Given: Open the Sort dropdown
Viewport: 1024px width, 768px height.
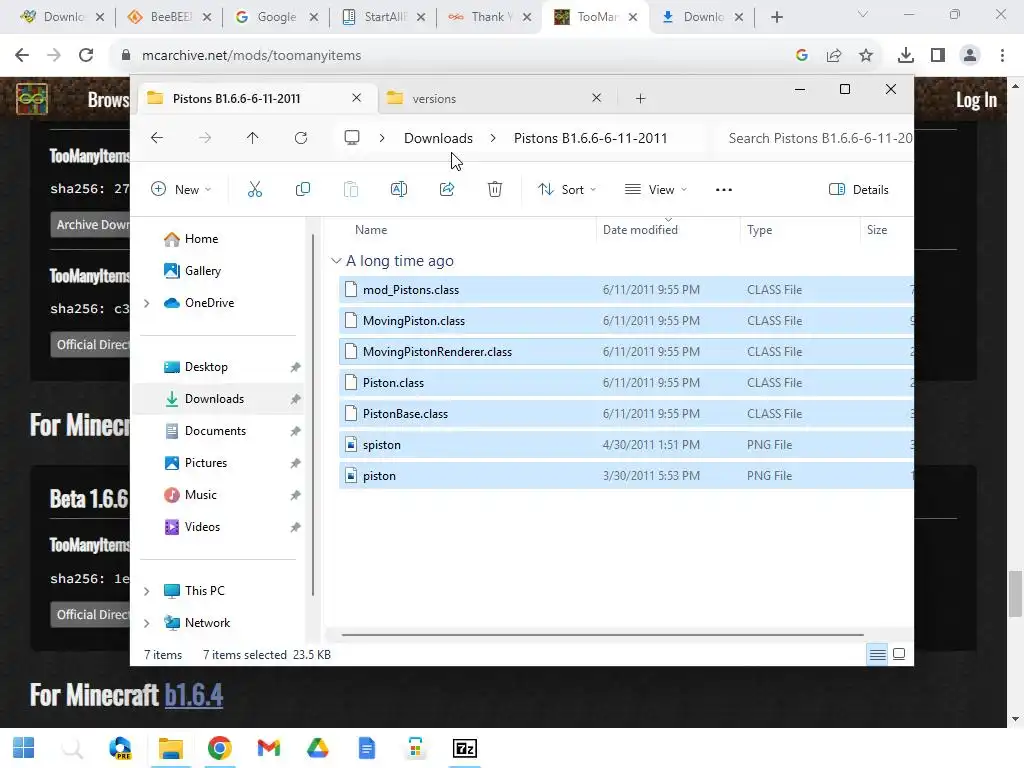Looking at the screenshot, I should (567, 189).
